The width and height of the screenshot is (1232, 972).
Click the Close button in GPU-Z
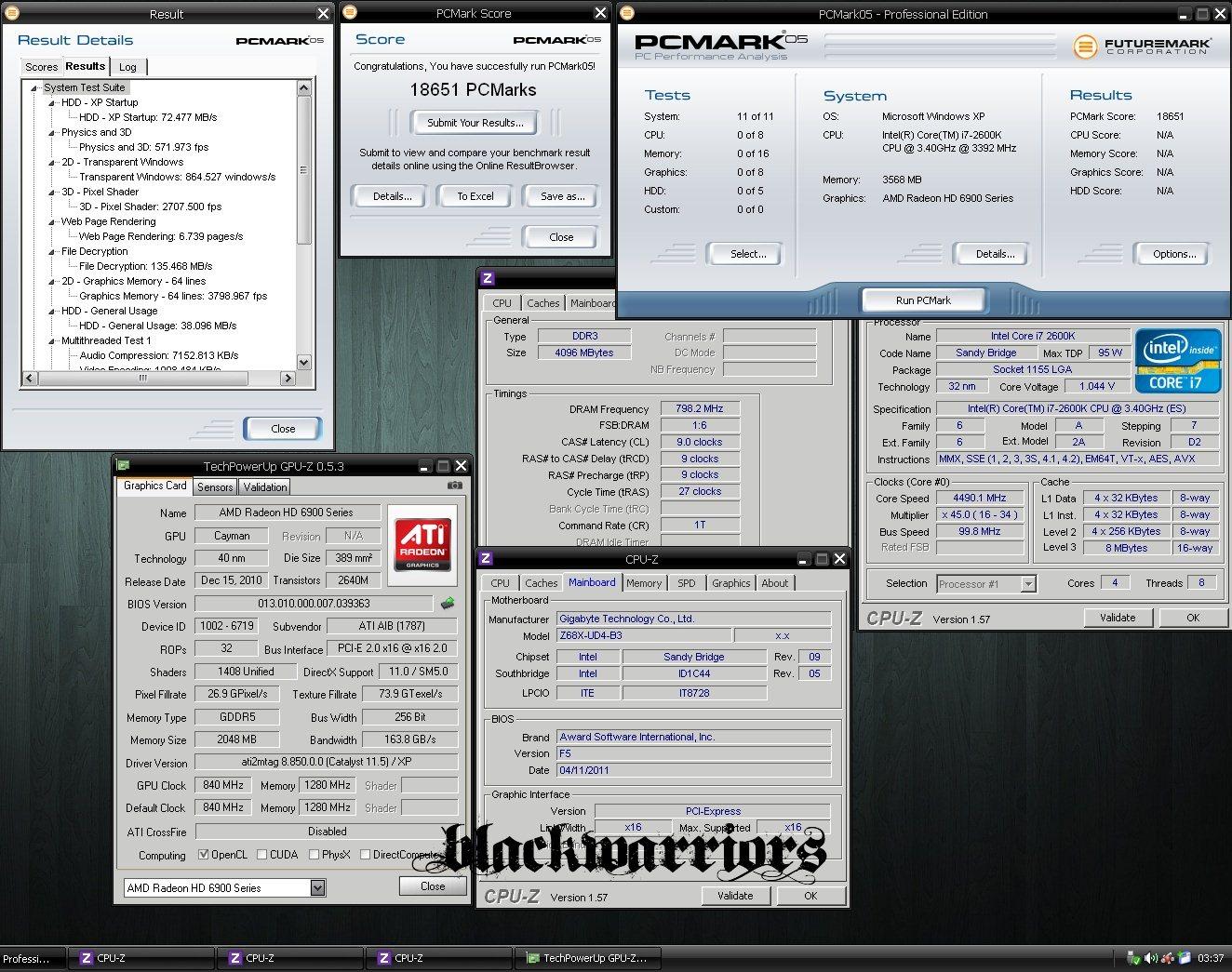[433, 886]
